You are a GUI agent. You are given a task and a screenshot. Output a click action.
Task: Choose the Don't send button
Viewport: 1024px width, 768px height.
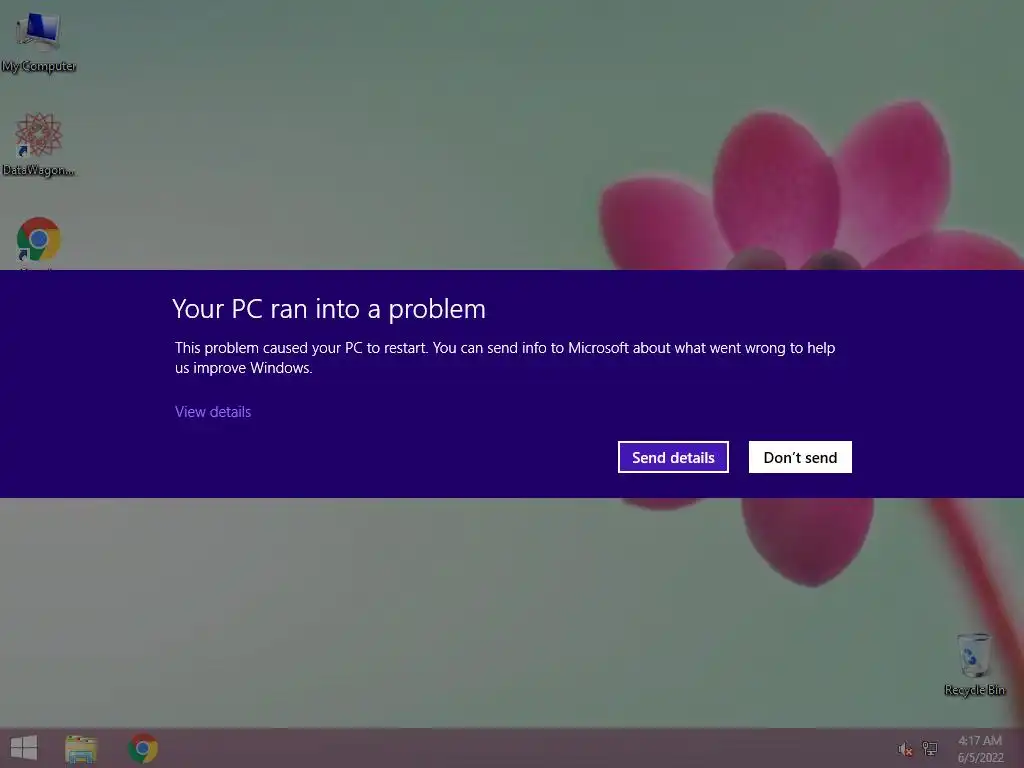pos(800,457)
